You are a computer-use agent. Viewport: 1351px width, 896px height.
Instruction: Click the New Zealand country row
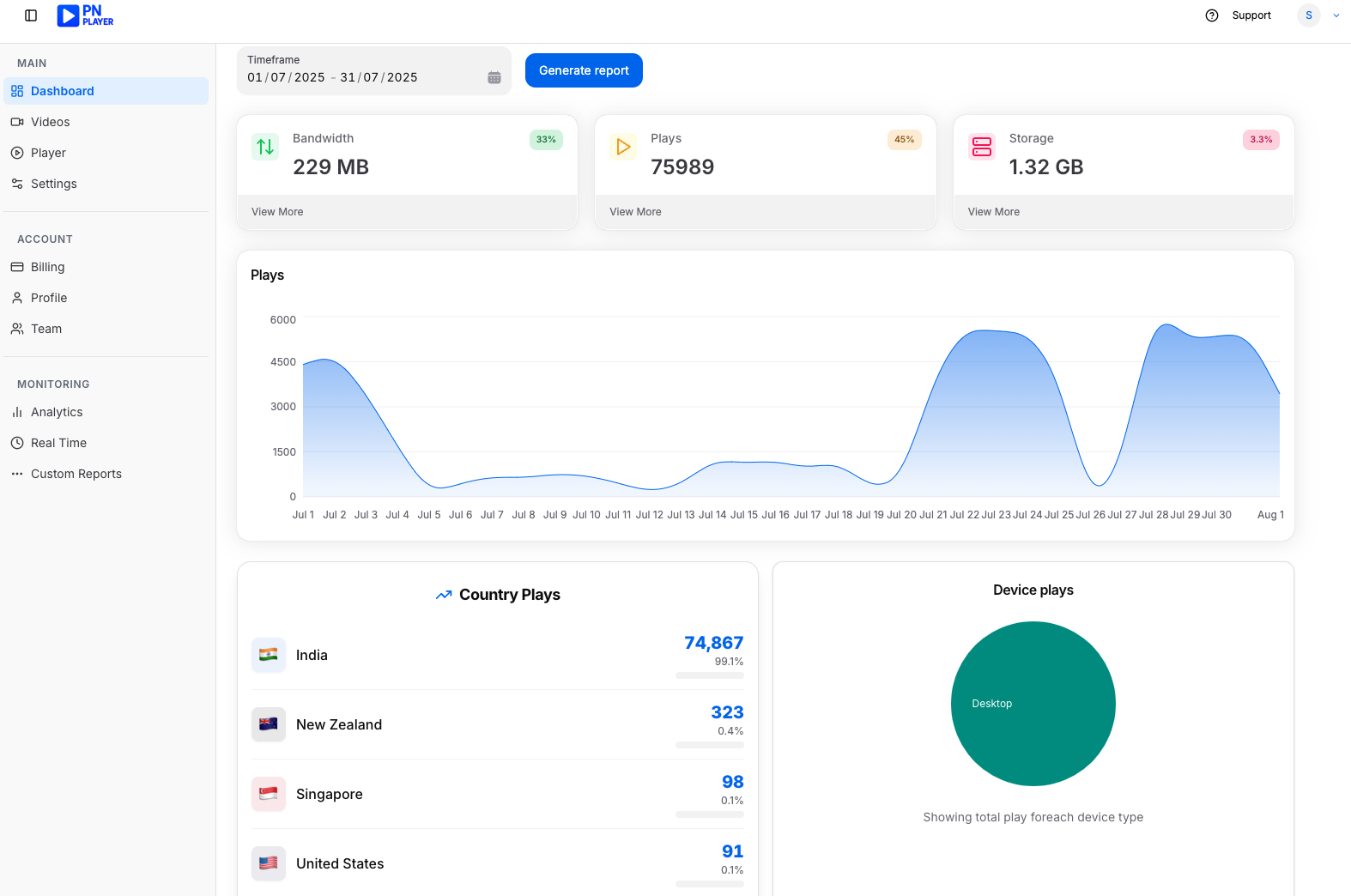(498, 724)
